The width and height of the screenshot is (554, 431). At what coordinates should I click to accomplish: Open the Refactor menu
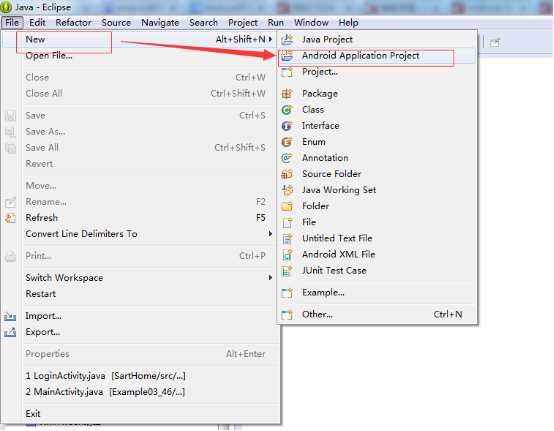point(73,23)
